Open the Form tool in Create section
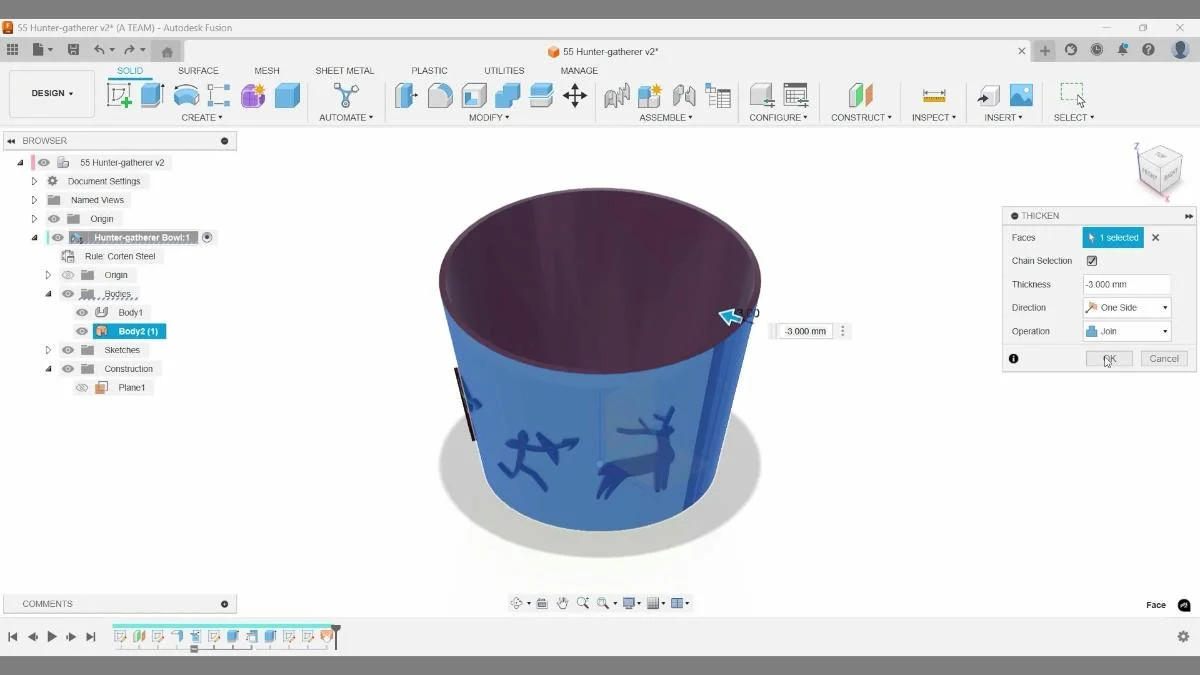1200x675 pixels. [x=252, y=95]
